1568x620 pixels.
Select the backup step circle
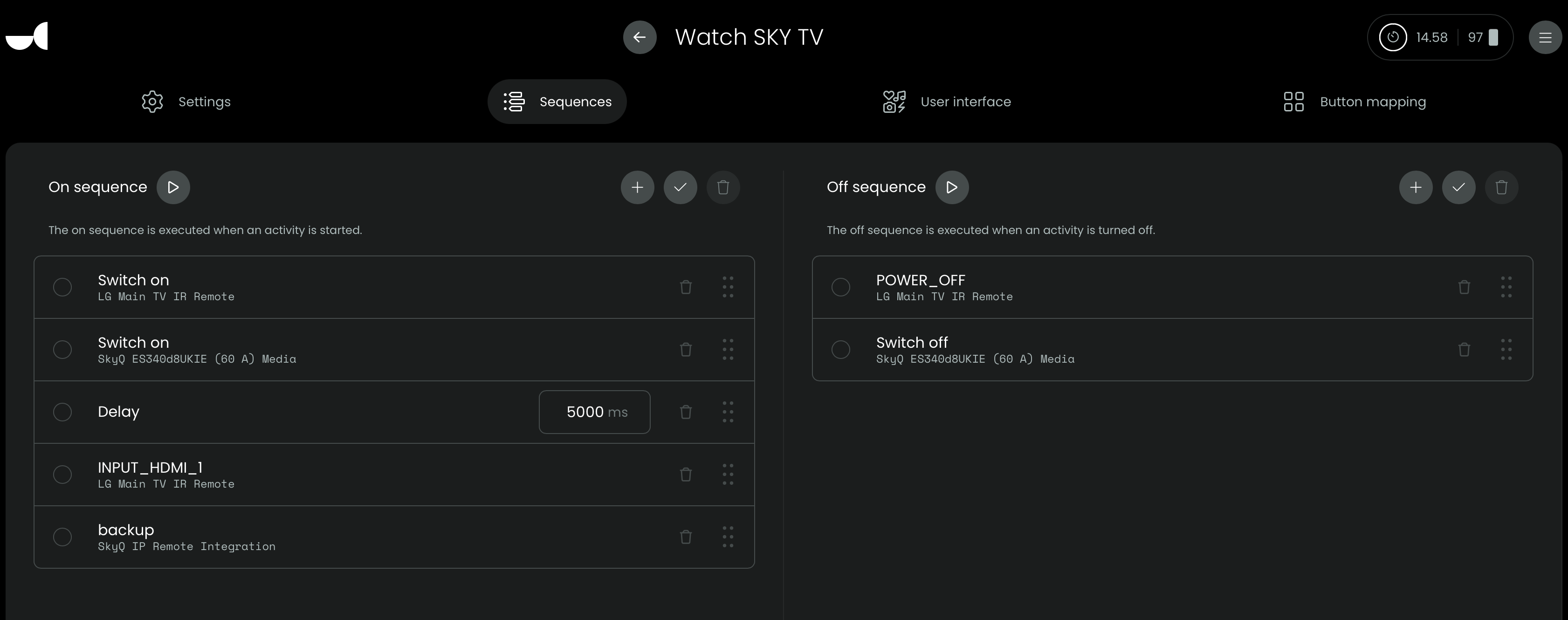(62, 537)
